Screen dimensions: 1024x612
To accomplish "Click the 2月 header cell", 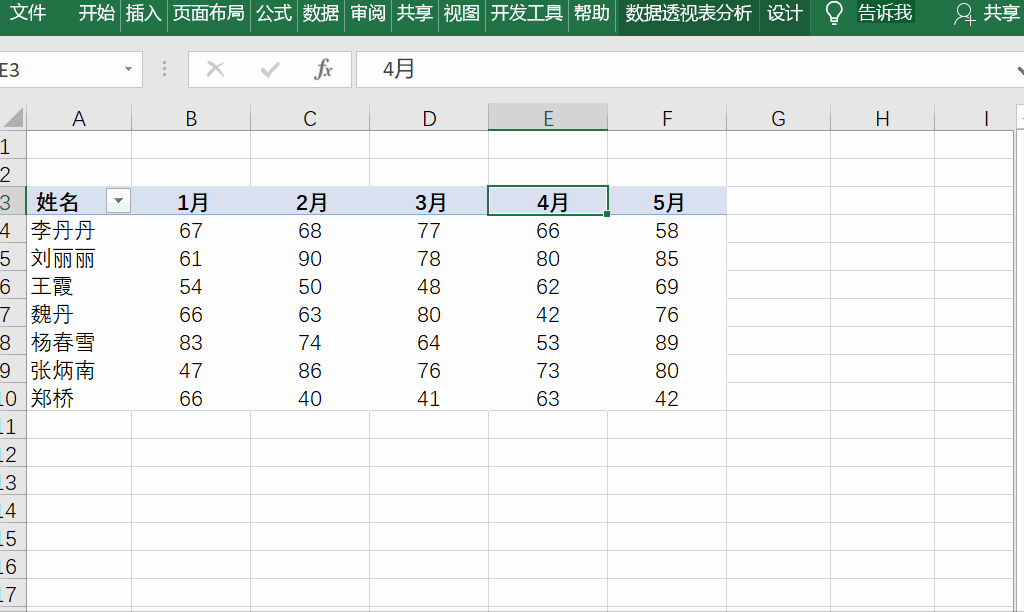I will coord(310,201).
